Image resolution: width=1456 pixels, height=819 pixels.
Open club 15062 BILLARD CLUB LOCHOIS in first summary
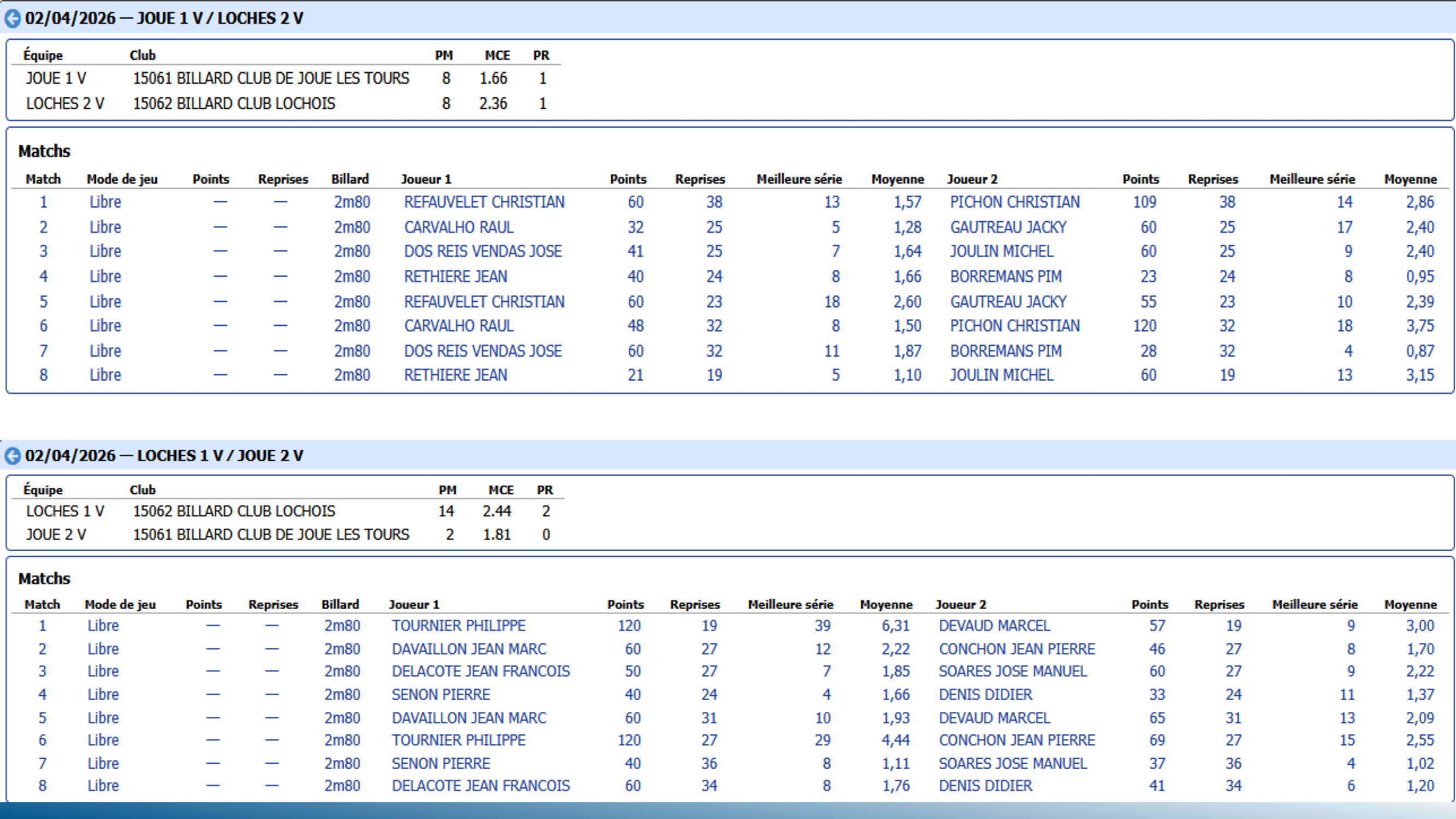click(234, 103)
